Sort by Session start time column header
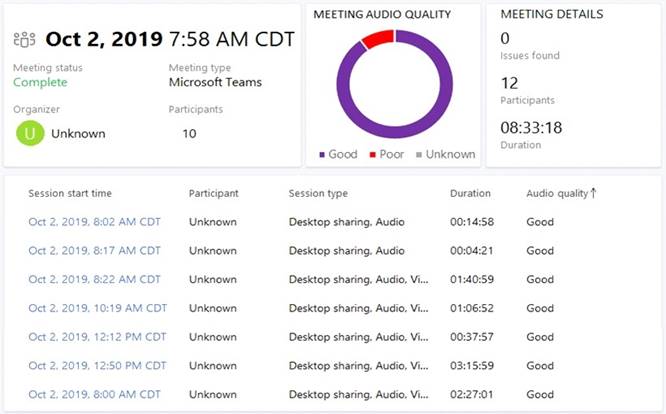 70,193
